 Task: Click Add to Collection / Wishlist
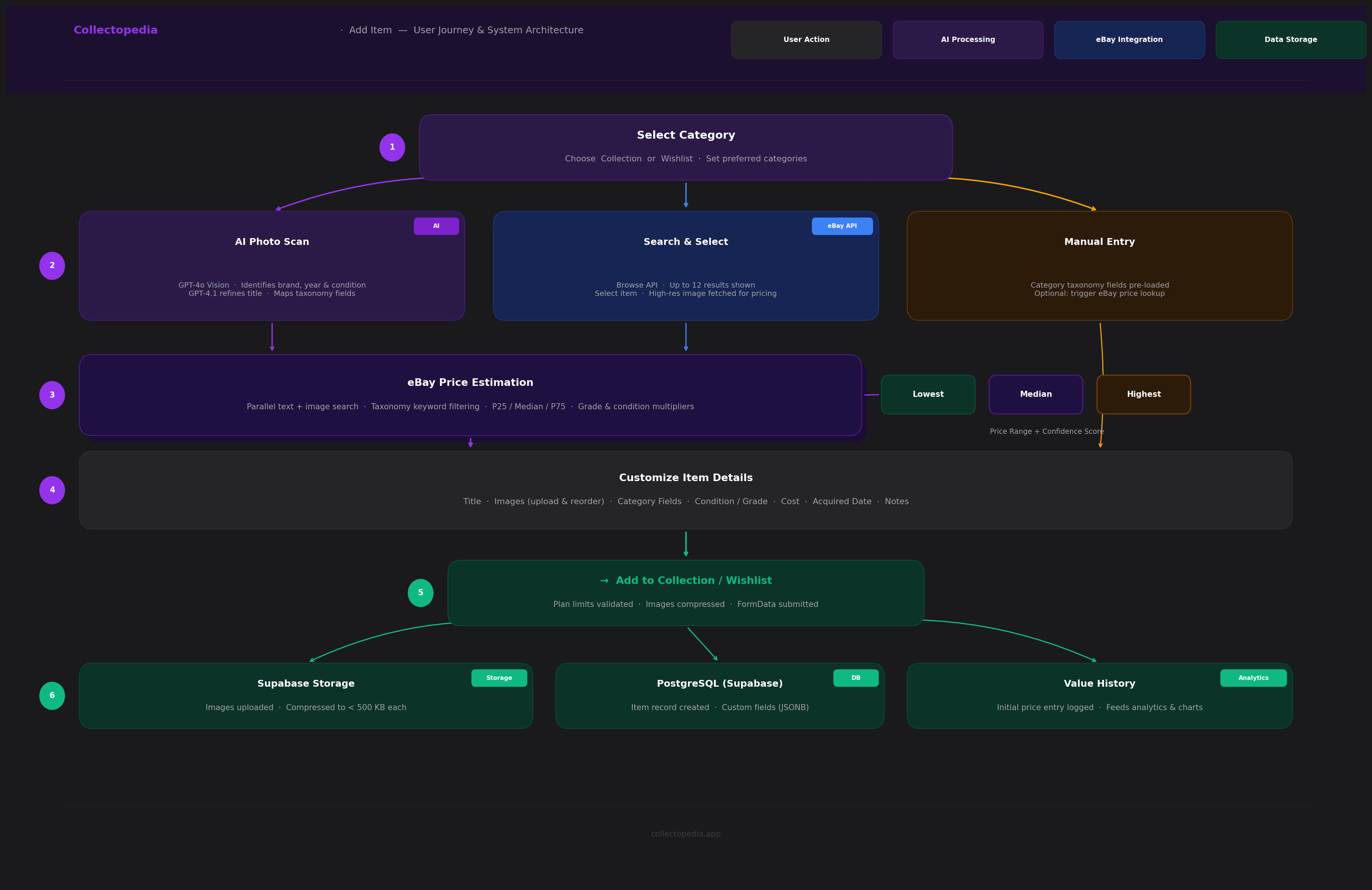point(685,592)
